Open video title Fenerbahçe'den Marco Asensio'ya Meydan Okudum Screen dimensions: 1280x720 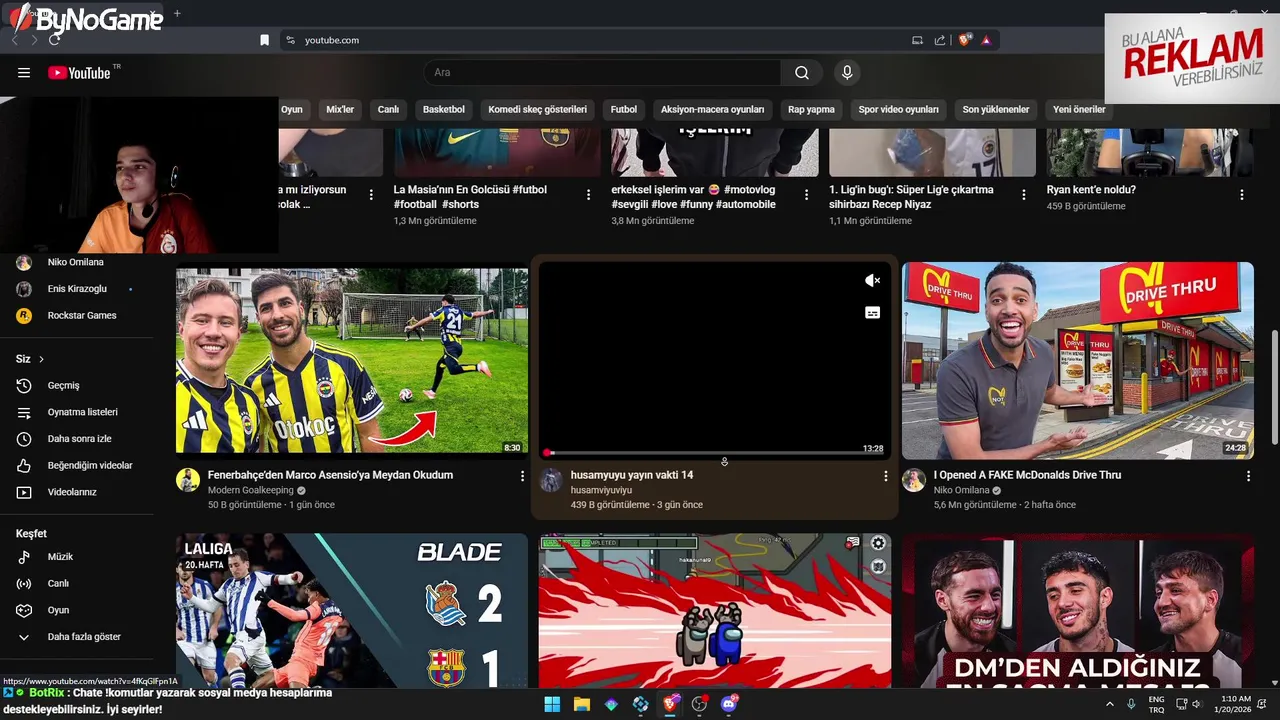[330, 475]
